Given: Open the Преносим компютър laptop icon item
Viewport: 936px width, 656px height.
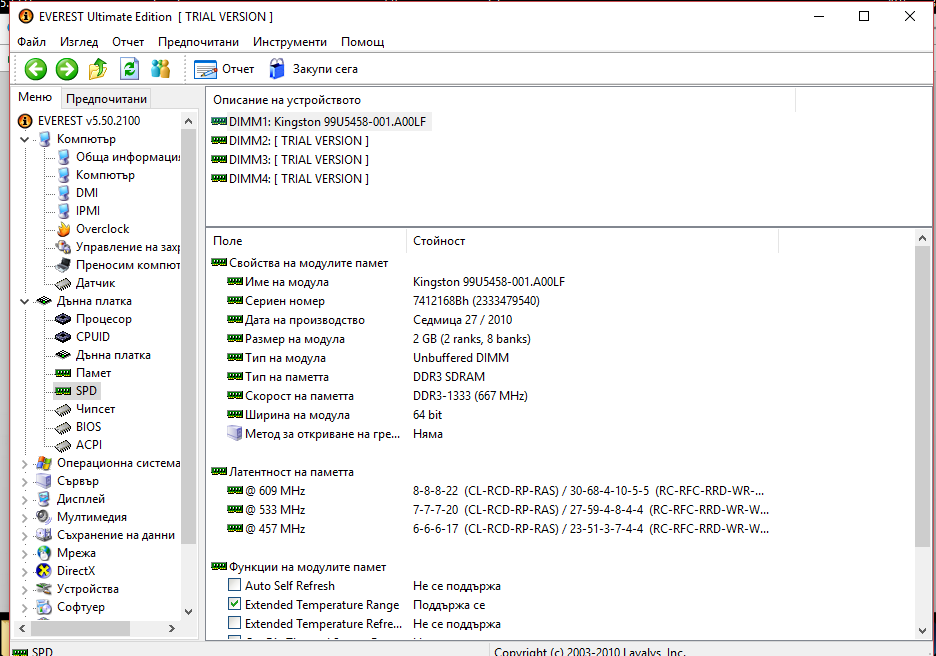Looking at the screenshot, I should pos(63,265).
